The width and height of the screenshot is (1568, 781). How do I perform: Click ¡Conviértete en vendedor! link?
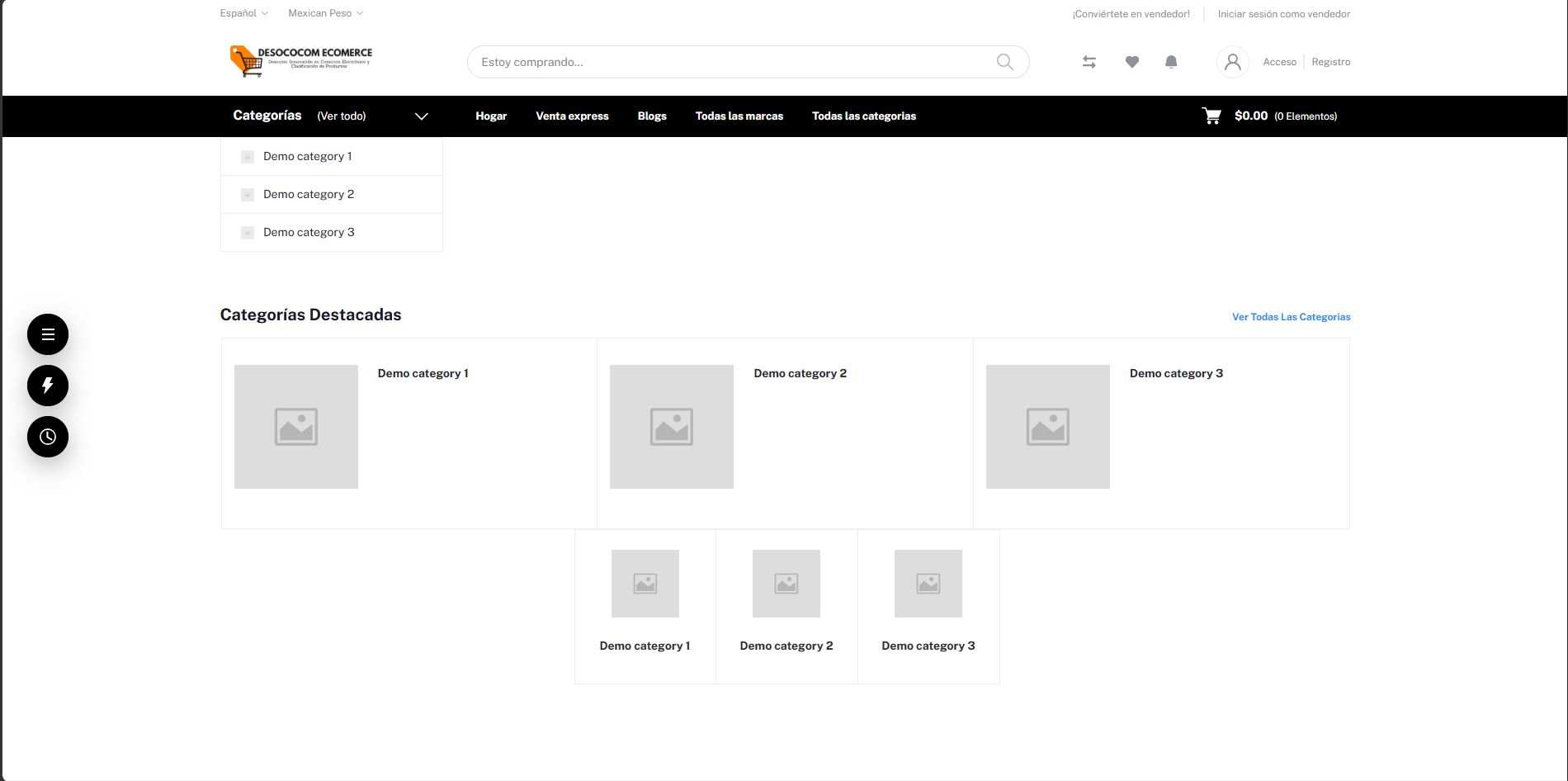coord(1131,14)
